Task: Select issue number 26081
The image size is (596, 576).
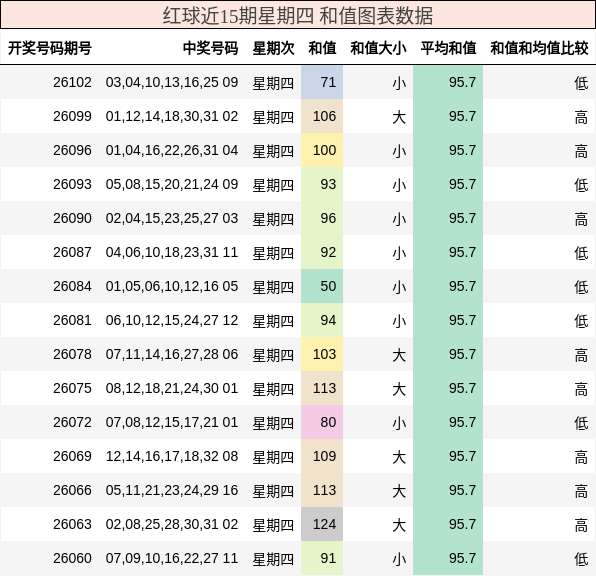Action: tap(72, 321)
